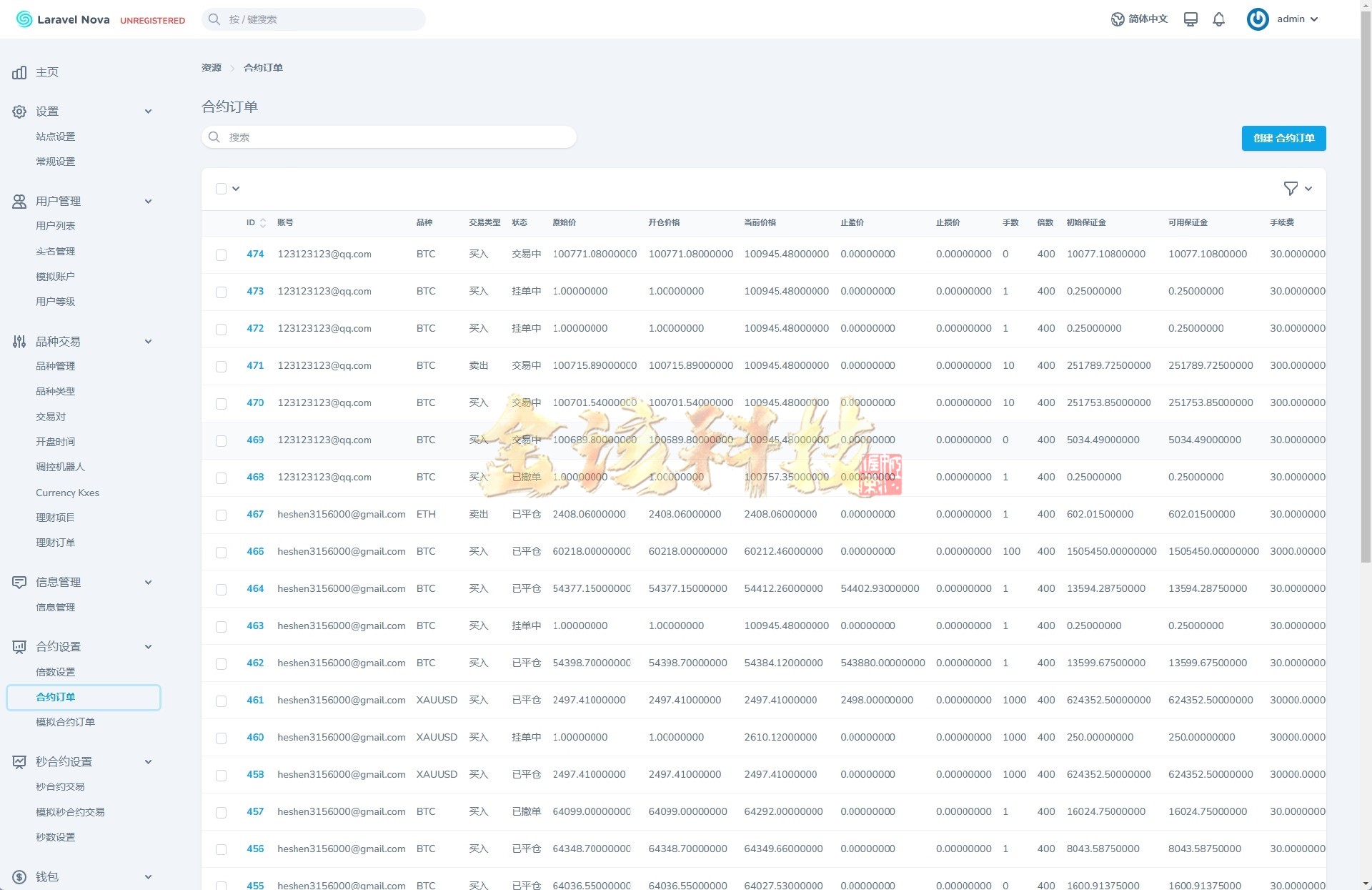The height and width of the screenshot is (890, 1372).
Task: Open the filter funnel icon
Action: (1290, 189)
